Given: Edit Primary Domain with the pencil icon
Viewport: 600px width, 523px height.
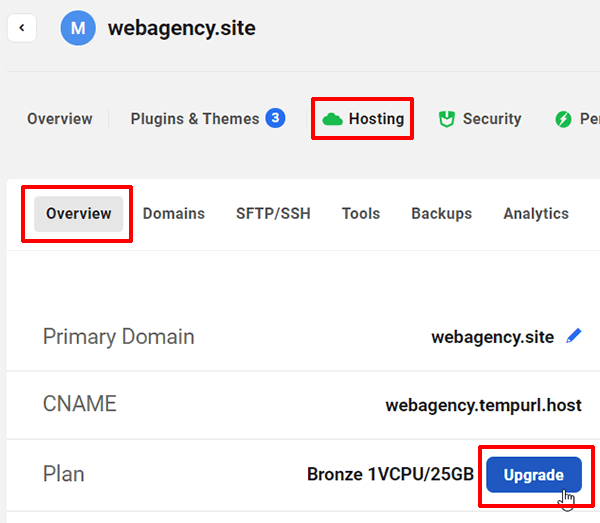Looking at the screenshot, I should [573, 336].
